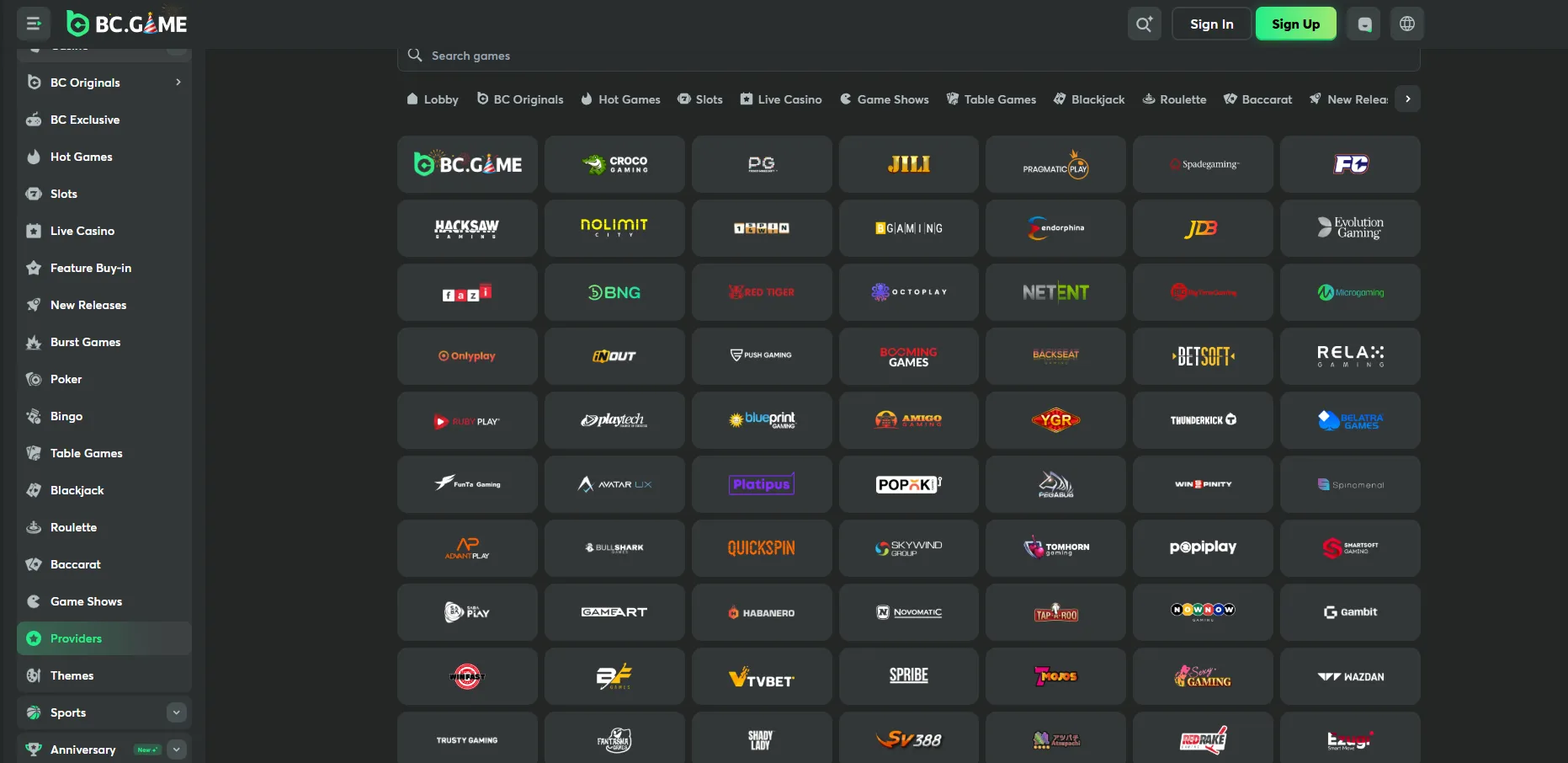Viewport: 1568px width, 763px height.
Task: Select the Quickspin provider tile
Action: pos(761,548)
